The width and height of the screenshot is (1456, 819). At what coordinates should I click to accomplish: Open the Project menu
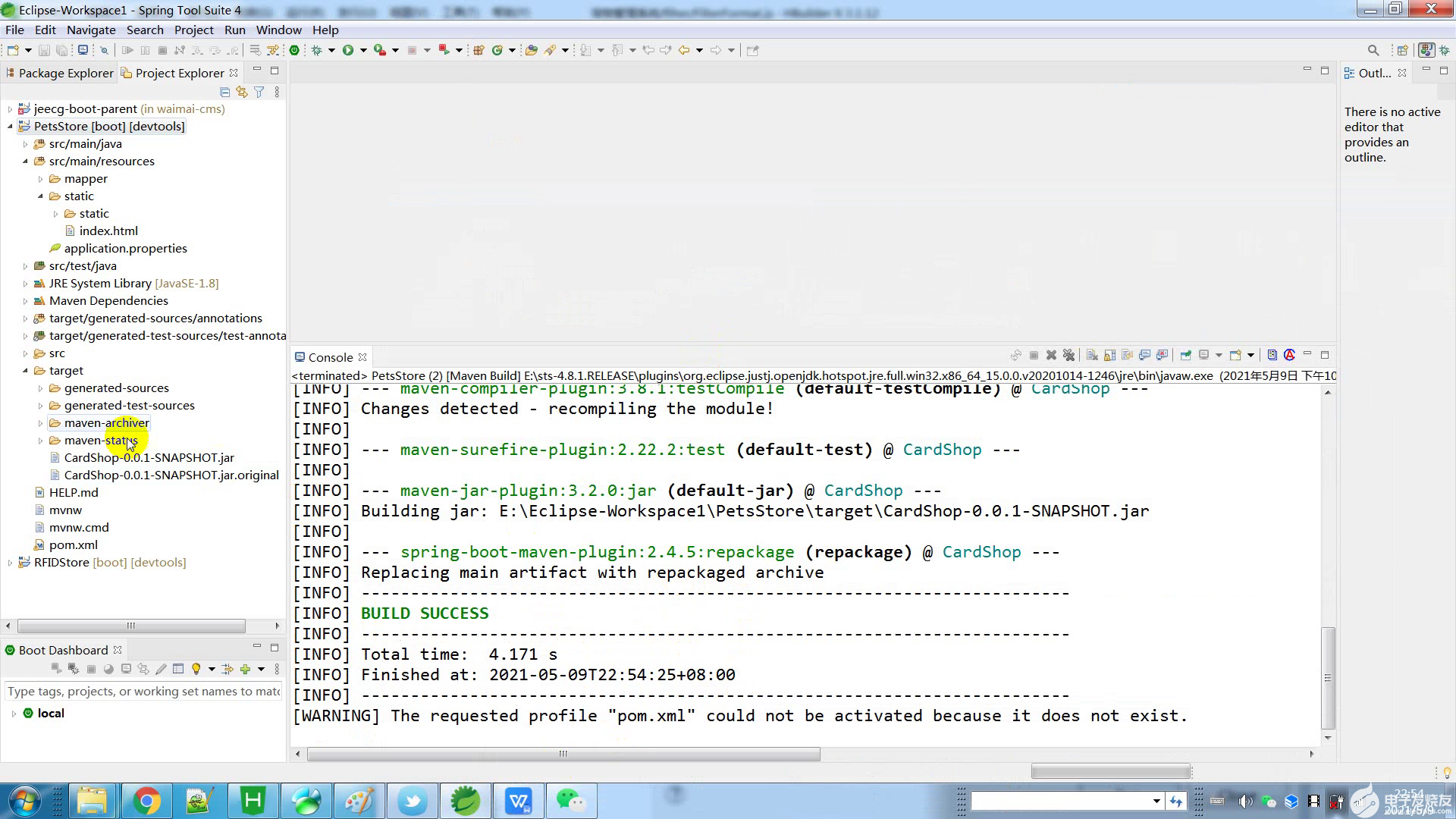pos(193,30)
